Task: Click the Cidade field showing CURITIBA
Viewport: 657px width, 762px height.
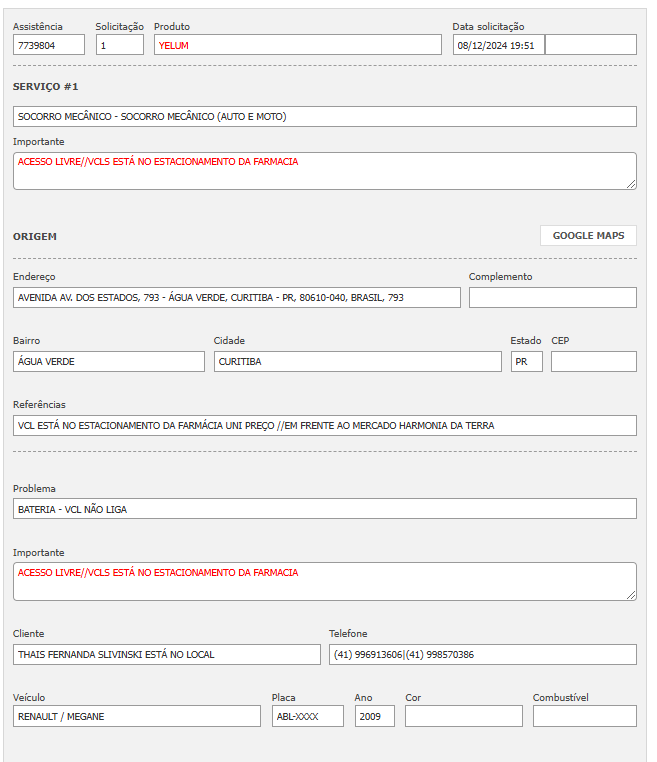Action: point(358,362)
